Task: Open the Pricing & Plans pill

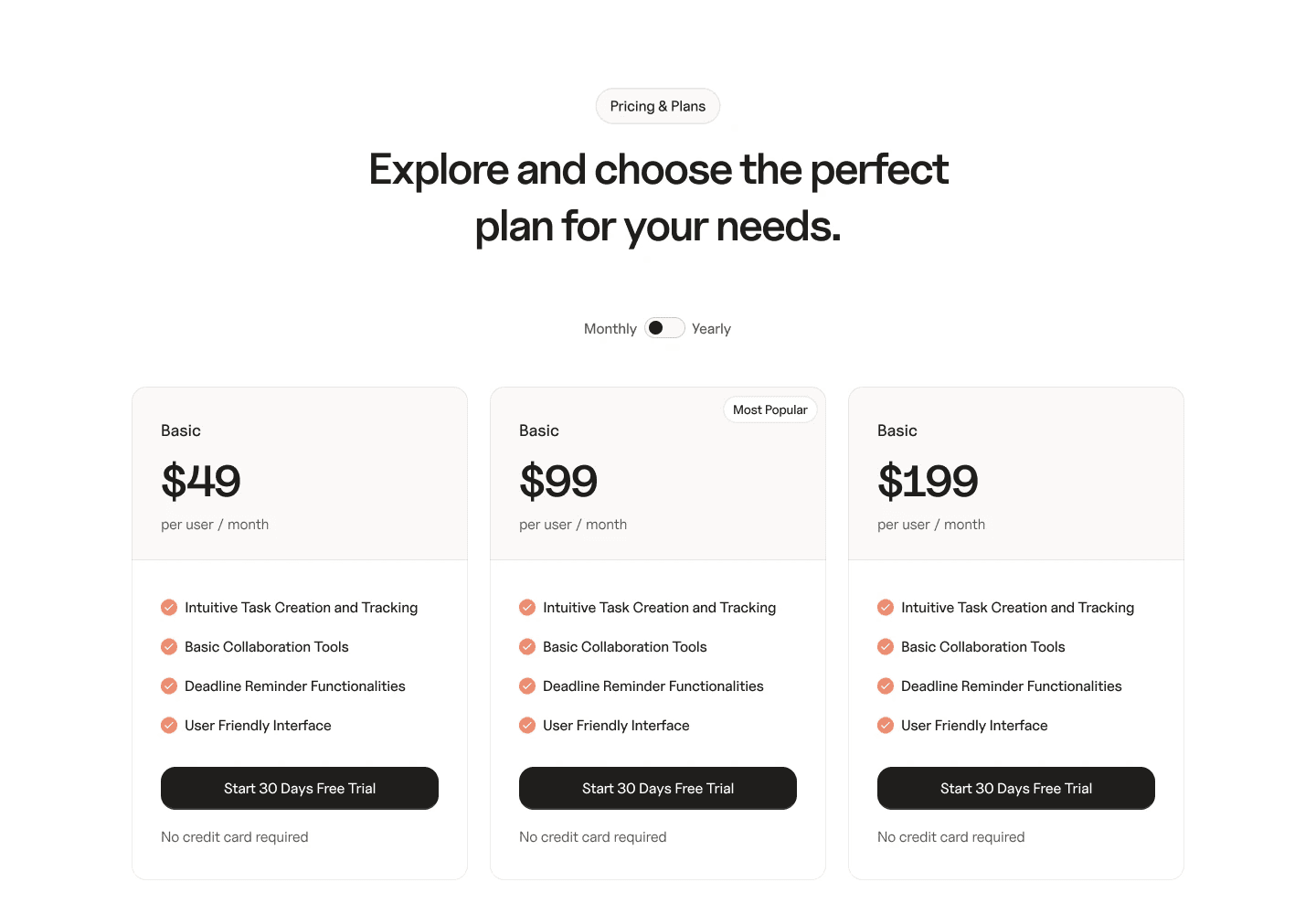Action: pyautogui.click(x=657, y=105)
